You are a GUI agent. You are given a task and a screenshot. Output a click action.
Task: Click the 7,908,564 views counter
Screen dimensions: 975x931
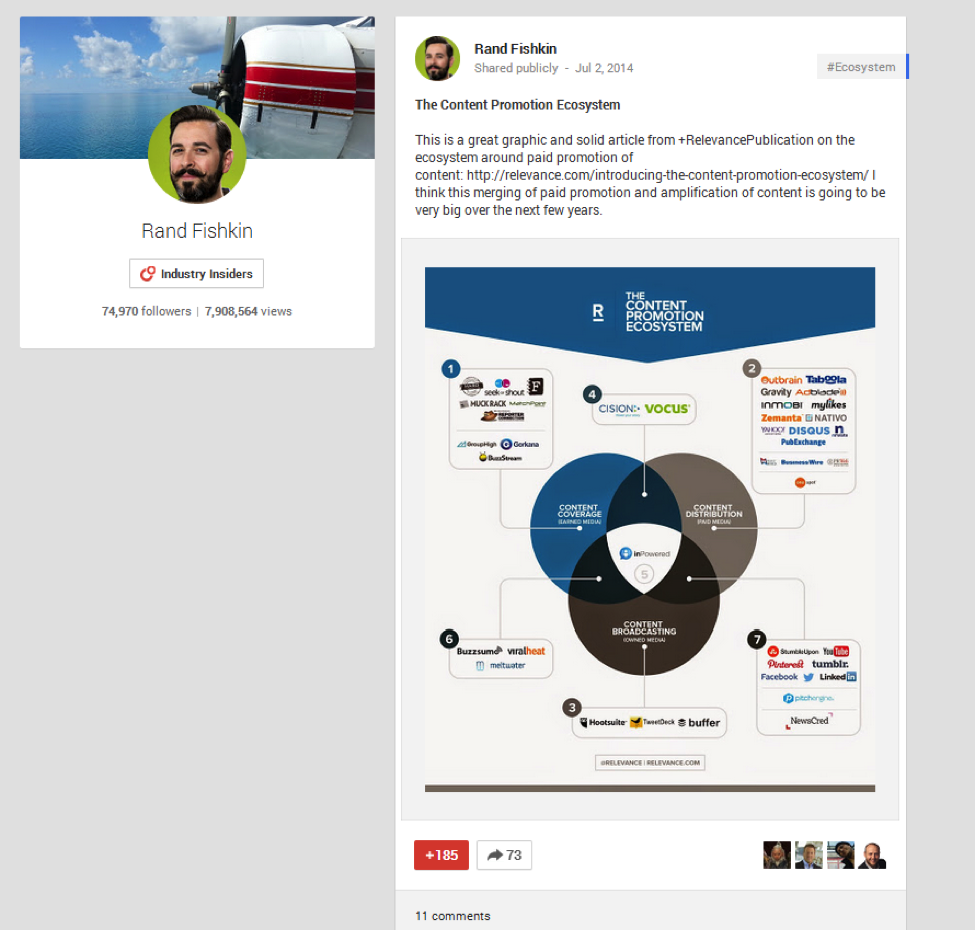click(x=249, y=311)
